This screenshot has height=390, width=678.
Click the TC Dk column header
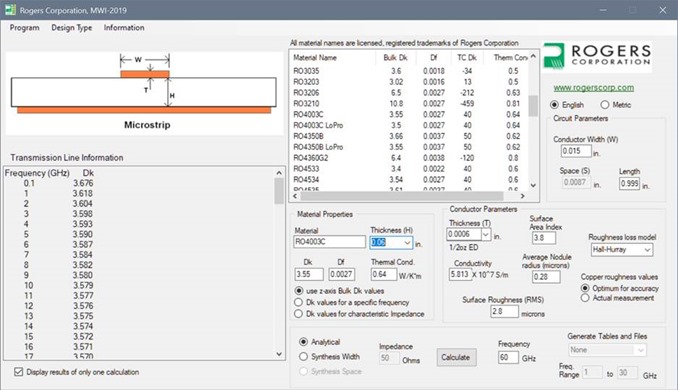(467, 58)
